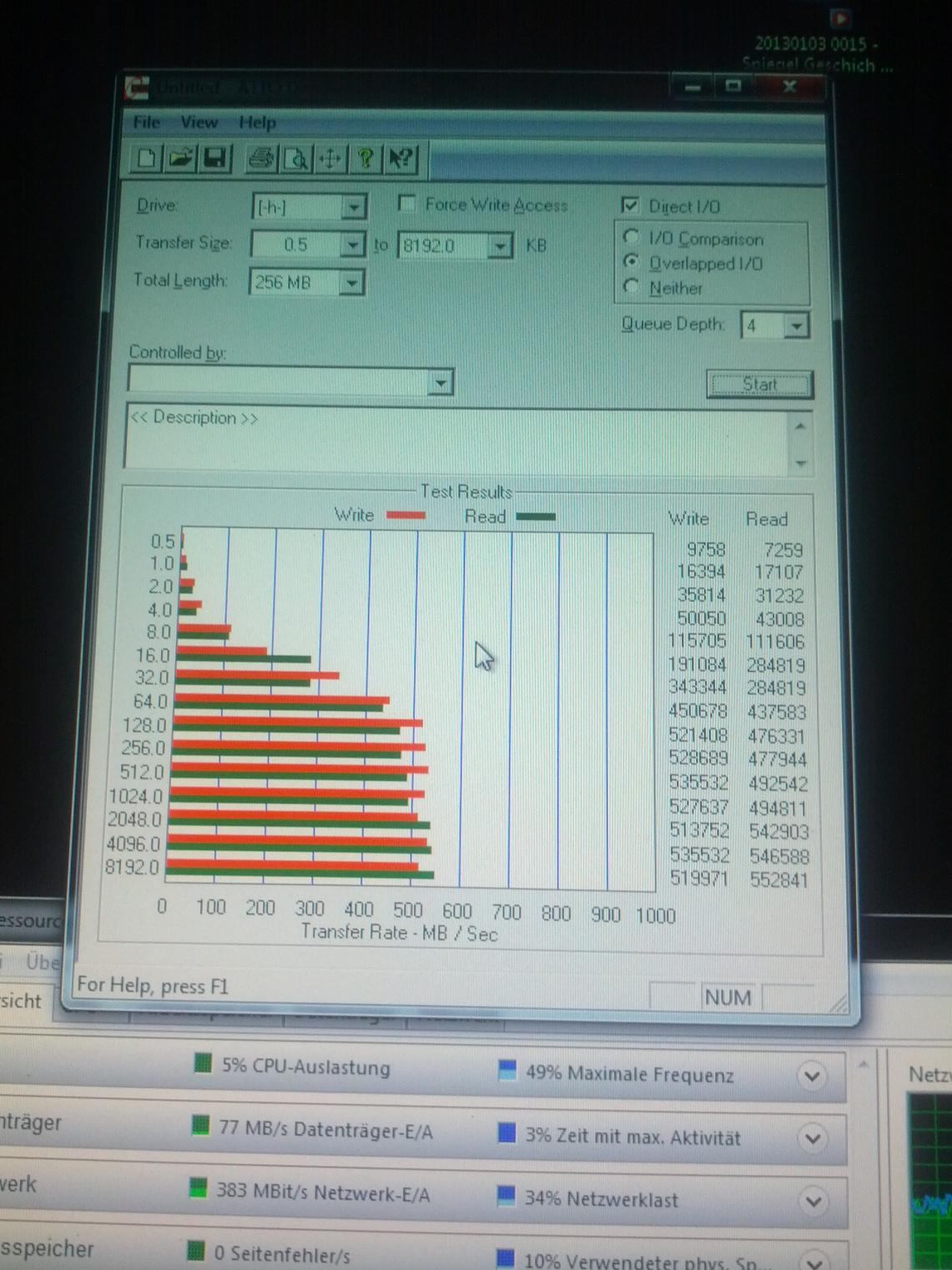952x1270 pixels.
Task: Enable the Force Write Access checkbox
Action: 406,204
